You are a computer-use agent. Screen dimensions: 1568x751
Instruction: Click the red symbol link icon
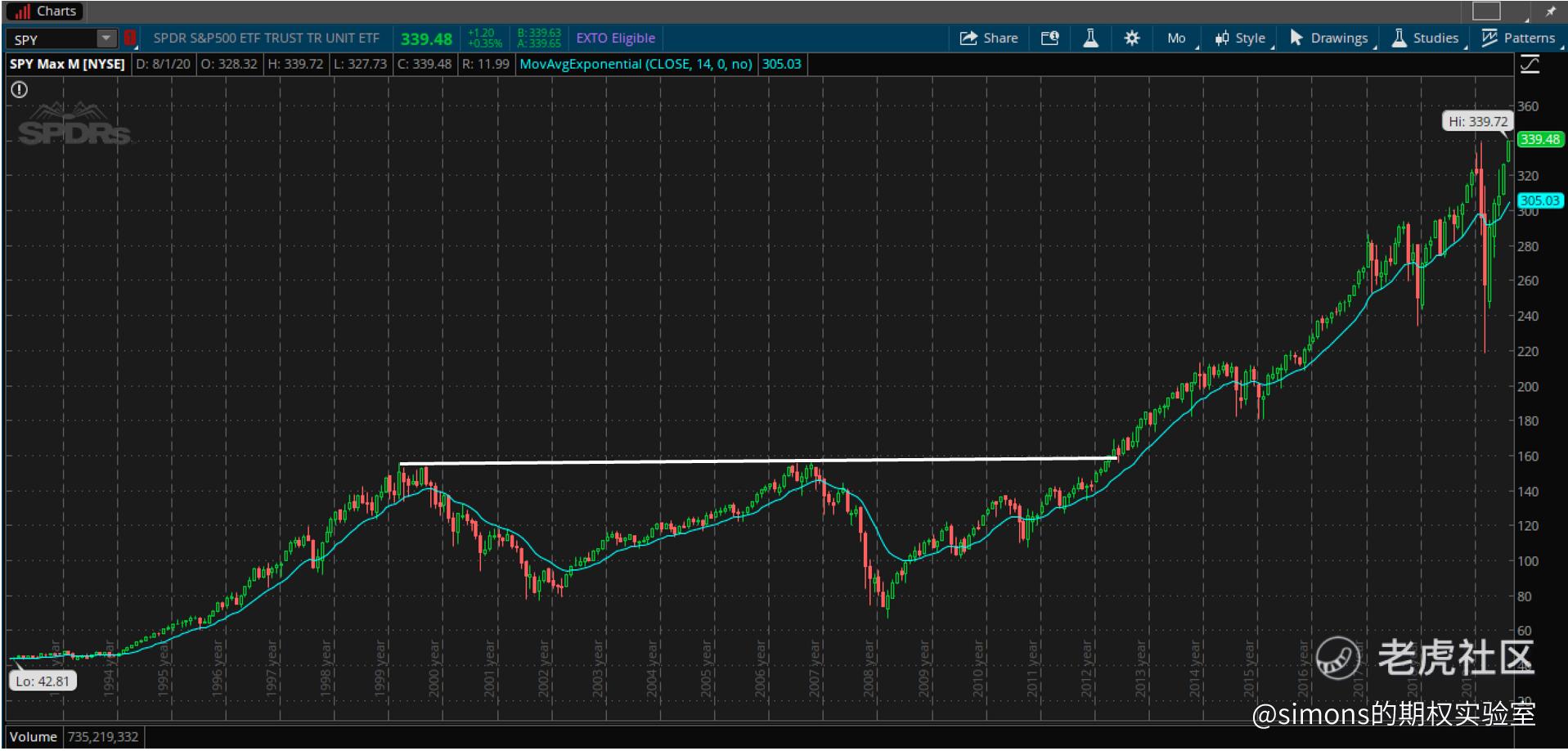pos(129,38)
